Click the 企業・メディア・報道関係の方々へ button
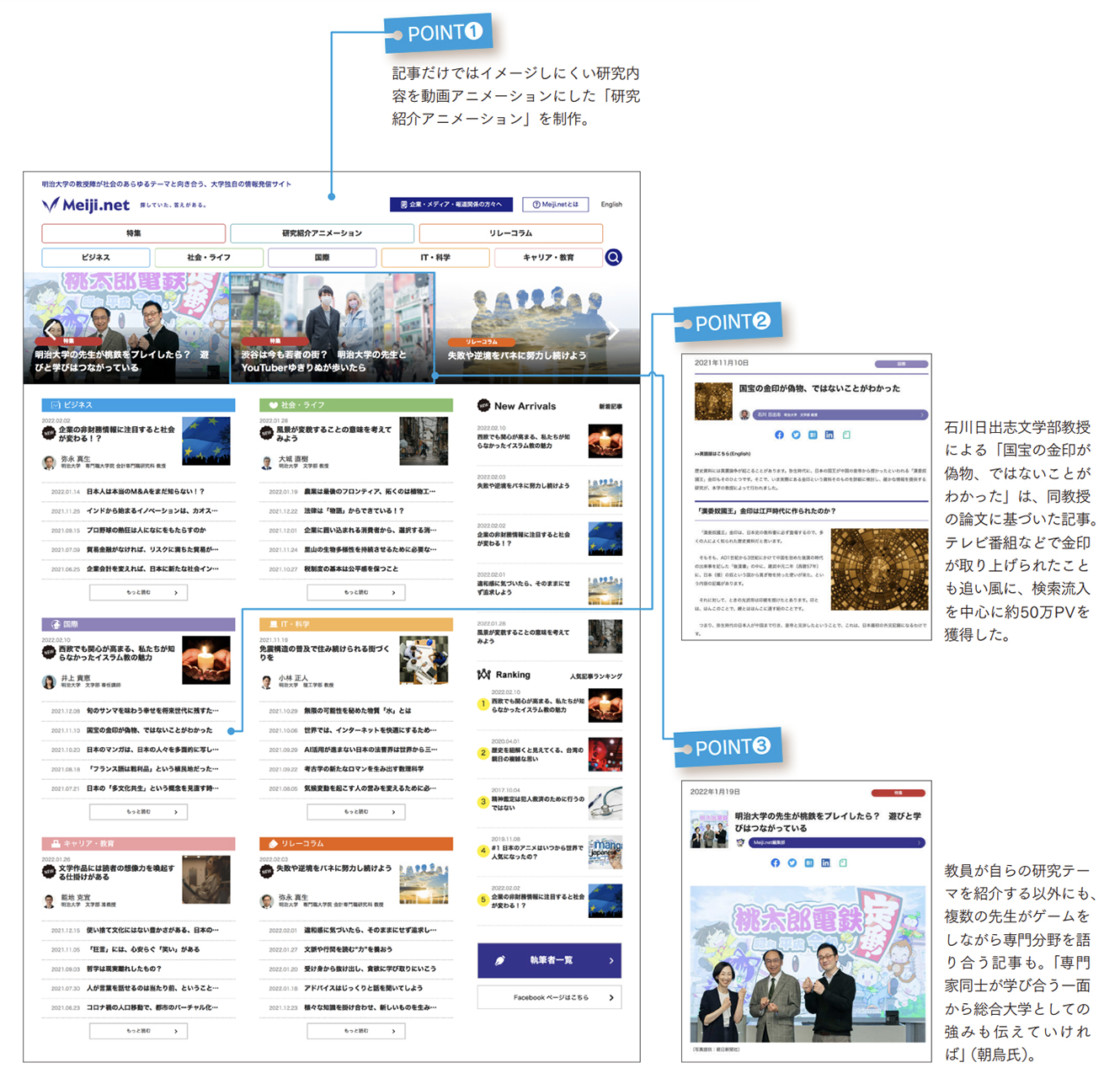The width and height of the screenshot is (1120, 1084). point(451,205)
